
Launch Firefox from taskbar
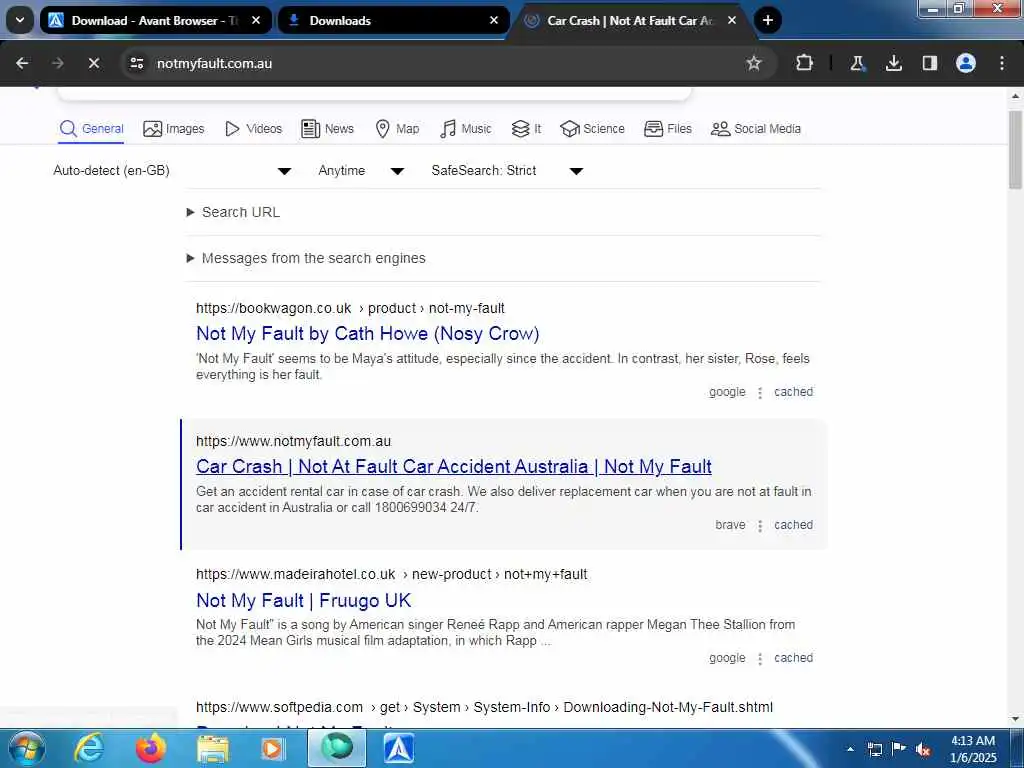coord(150,748)
